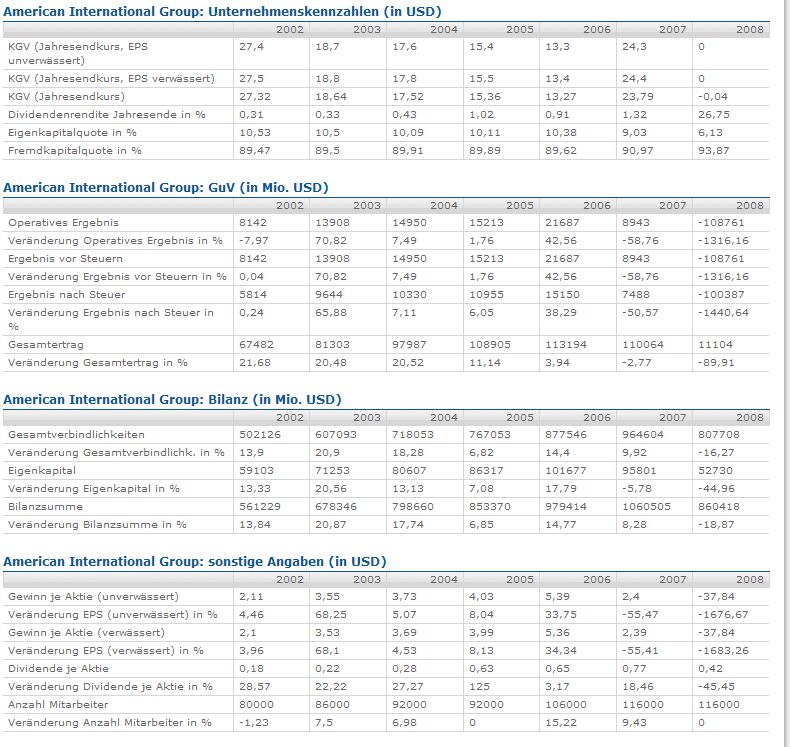This screenshot has height=747, width=790.
Task: Select row label 'Veränderung Bilanzsumme in %'
Action: [97, 525]
